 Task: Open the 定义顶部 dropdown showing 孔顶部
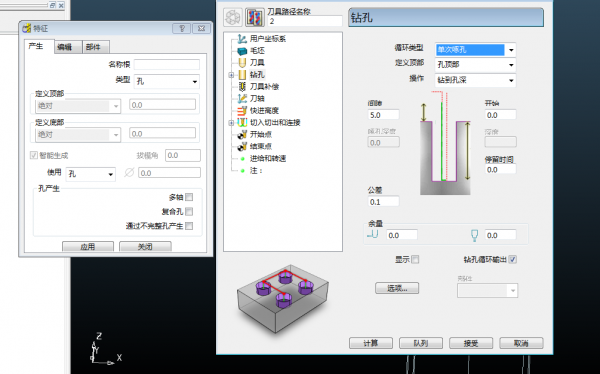click(475, 65)
